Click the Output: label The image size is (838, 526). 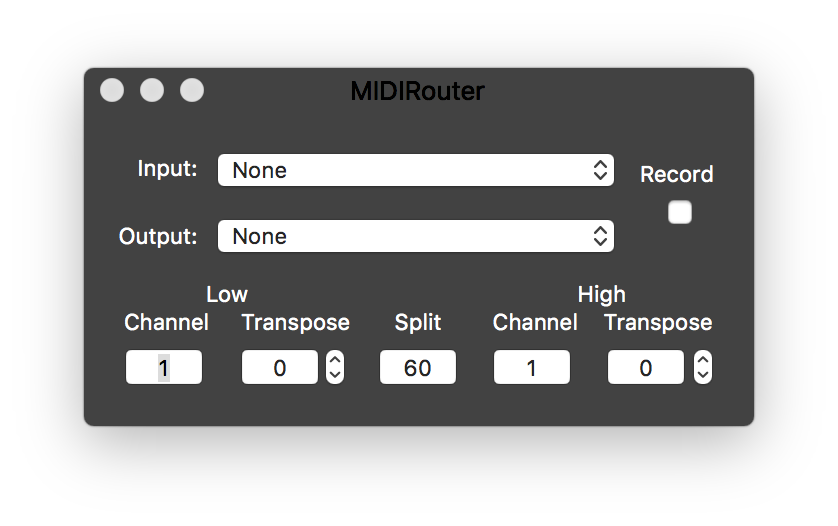(158, 236)
